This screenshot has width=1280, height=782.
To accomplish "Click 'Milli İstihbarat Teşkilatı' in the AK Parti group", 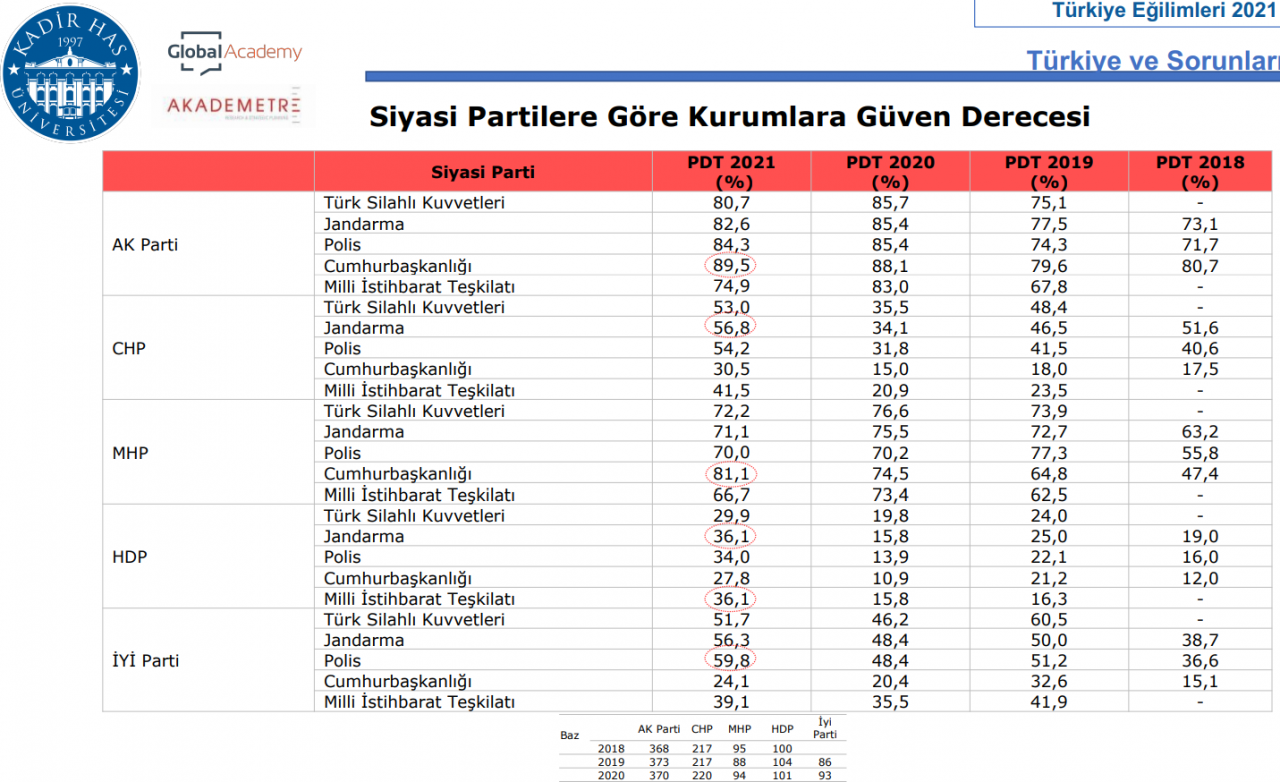I will pyautogui.click(x=419, y=287).
